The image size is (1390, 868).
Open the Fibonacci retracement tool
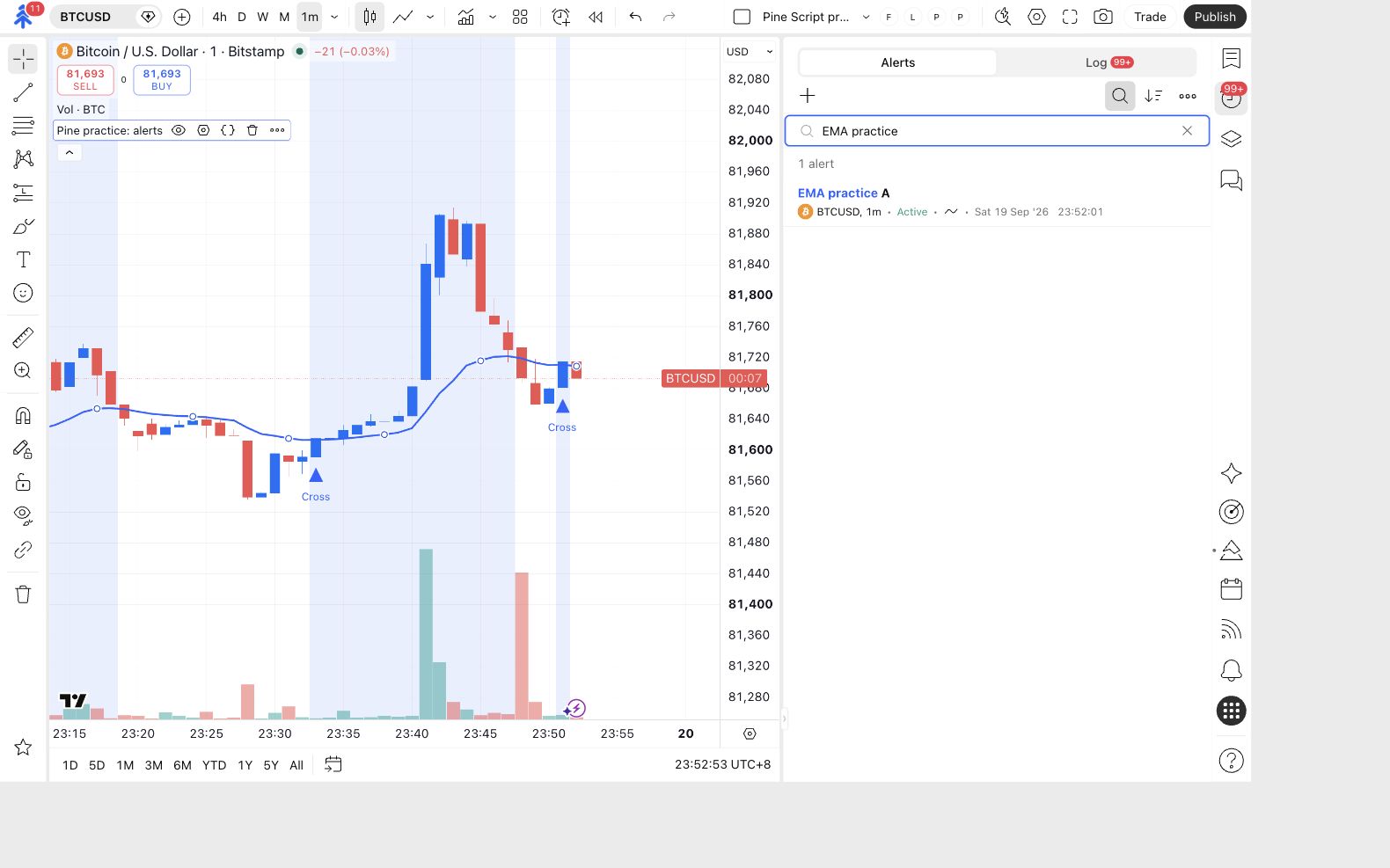(x=23, y=126)
